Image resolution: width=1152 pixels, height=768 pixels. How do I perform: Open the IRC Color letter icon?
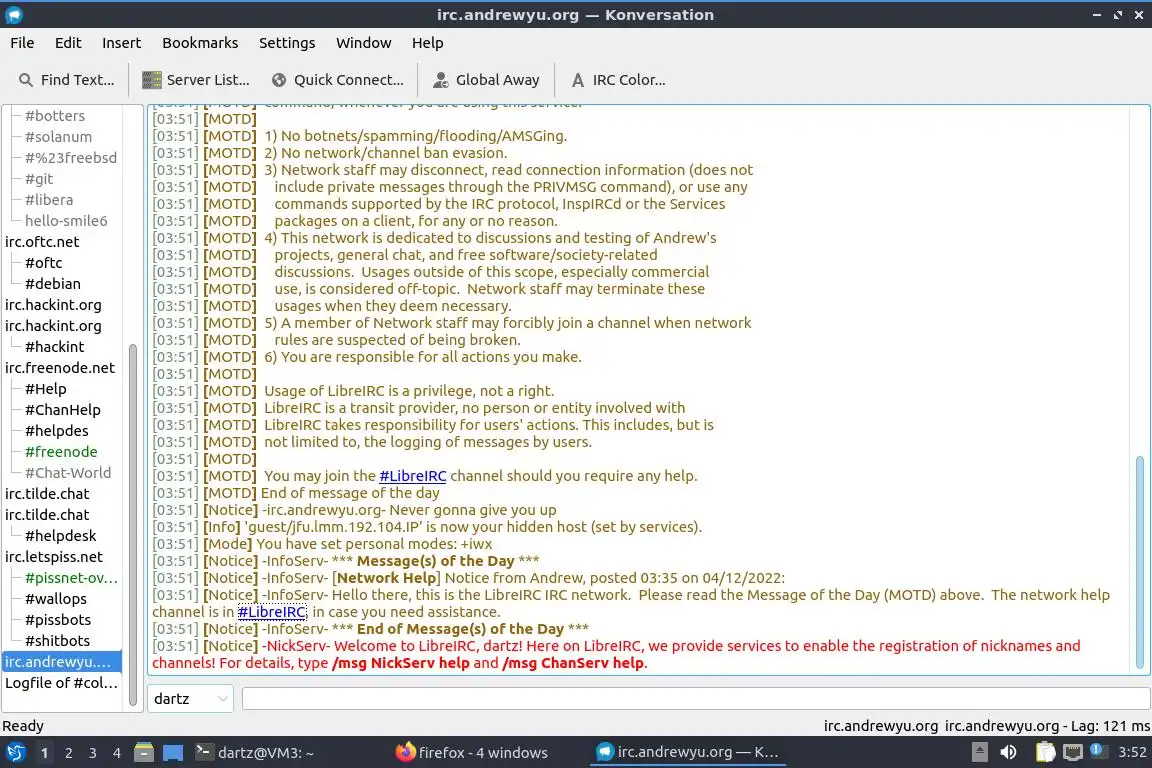point(578,80)
